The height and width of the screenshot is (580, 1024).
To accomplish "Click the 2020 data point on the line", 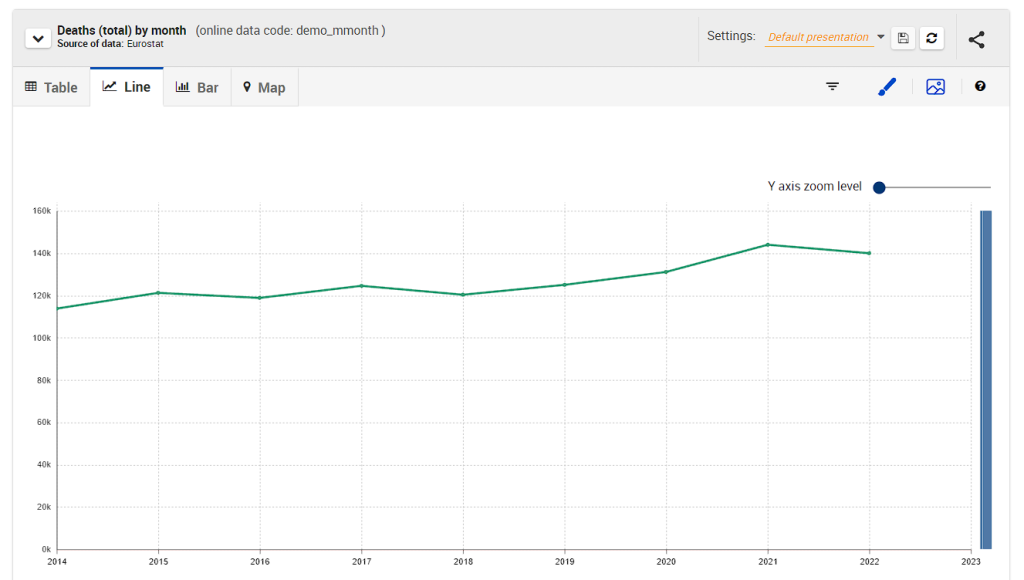I will pyautogui.click(x=666, y=271).
